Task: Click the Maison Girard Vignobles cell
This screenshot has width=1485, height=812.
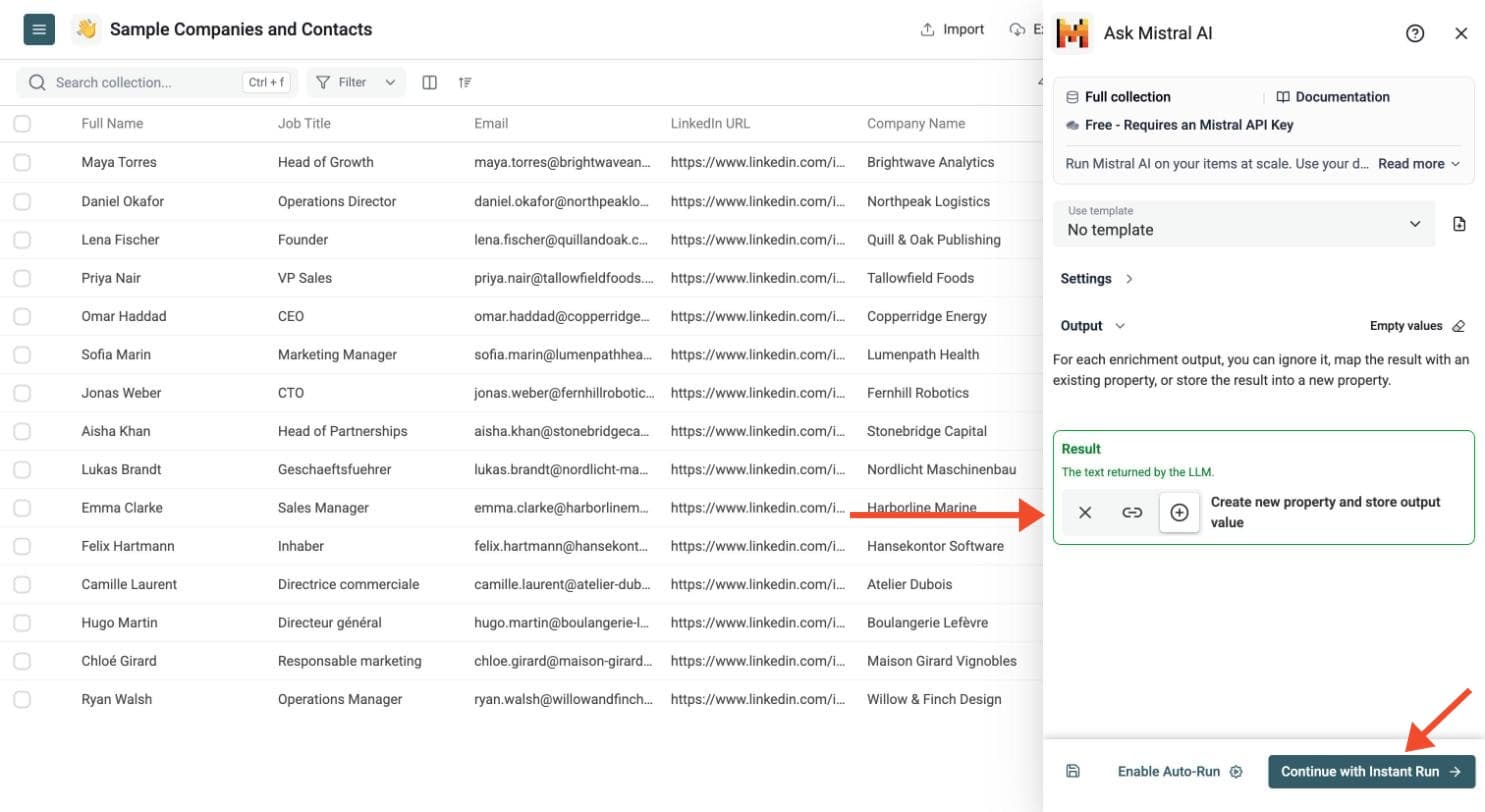Action: pyautogui.click(x=942, y=661)
